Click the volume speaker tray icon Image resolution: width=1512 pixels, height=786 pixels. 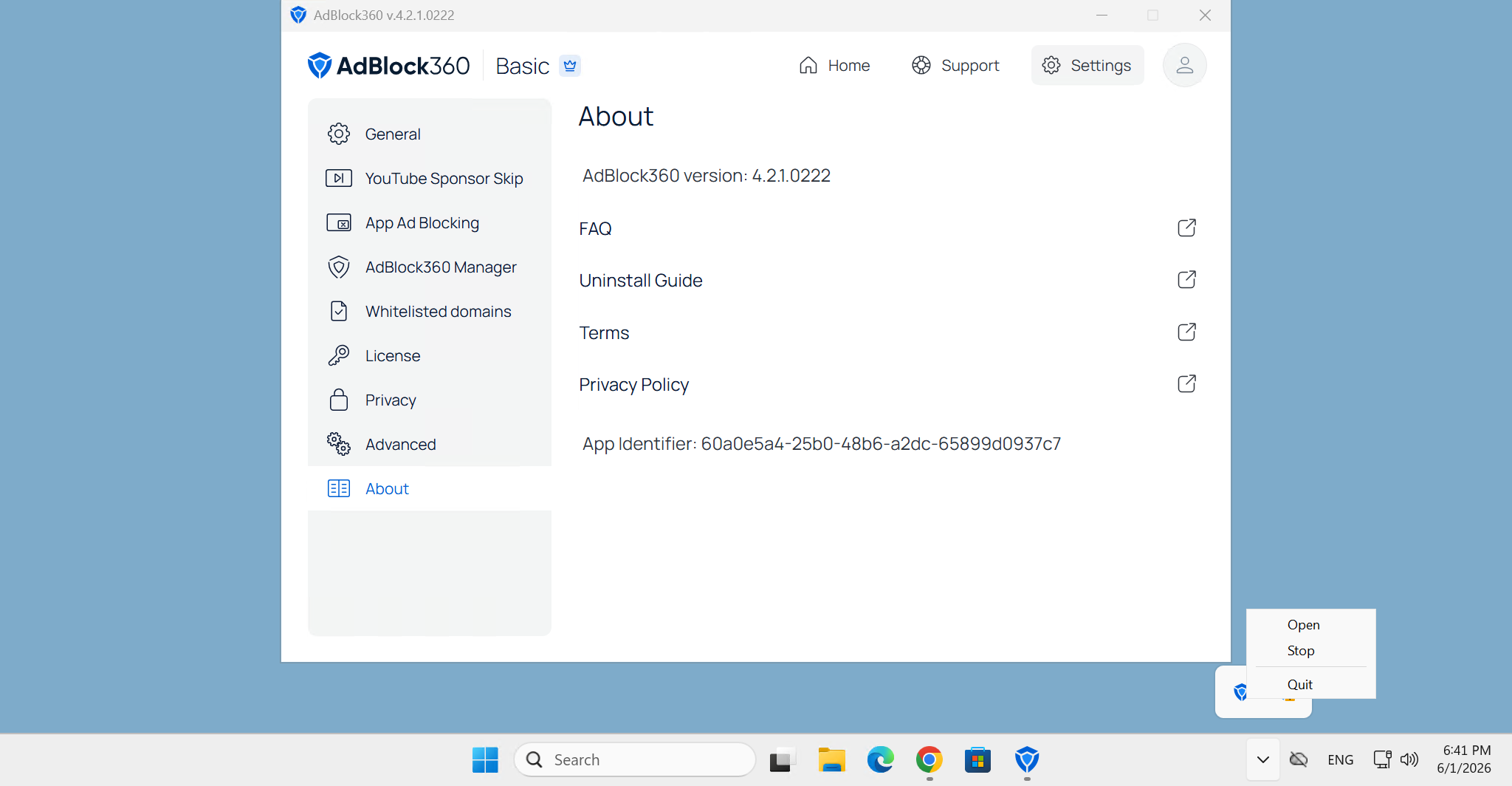point(1409,759)
